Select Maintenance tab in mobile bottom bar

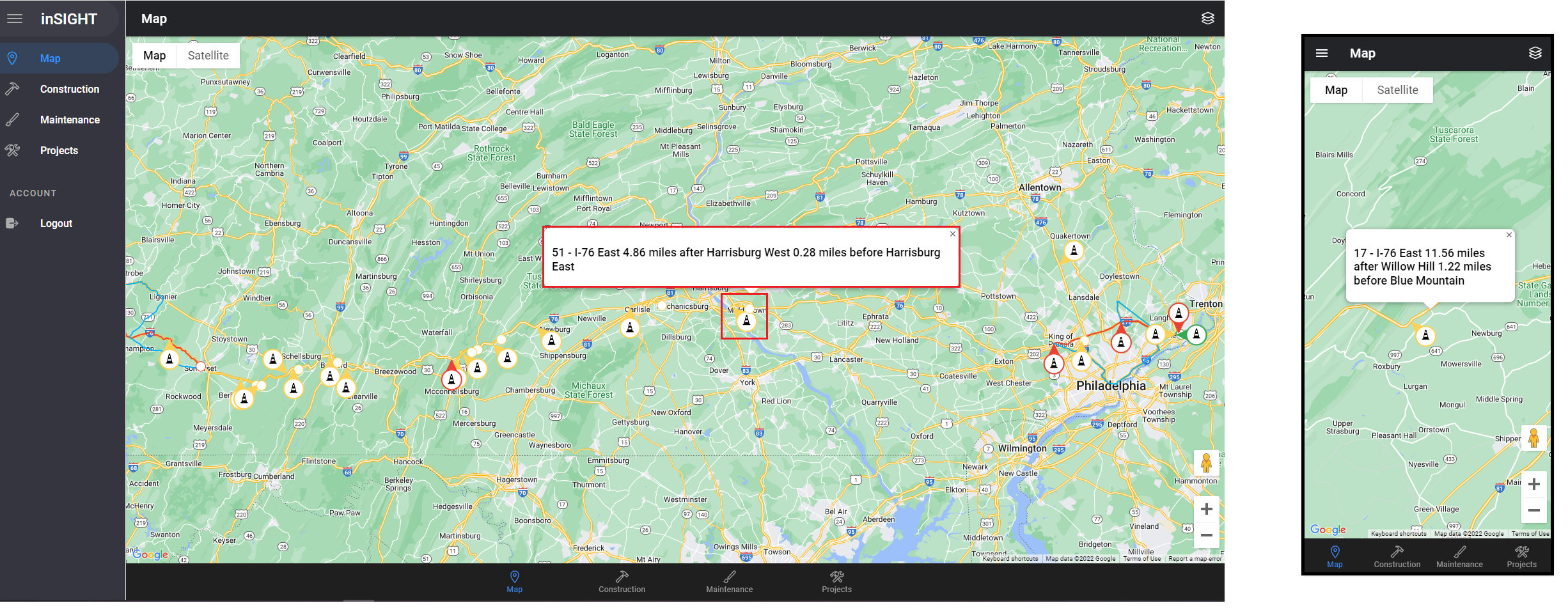(x=1459, y=556)
